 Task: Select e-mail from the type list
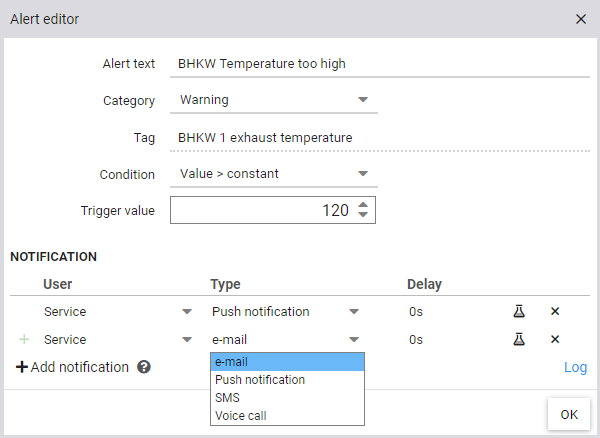(288, 362)
